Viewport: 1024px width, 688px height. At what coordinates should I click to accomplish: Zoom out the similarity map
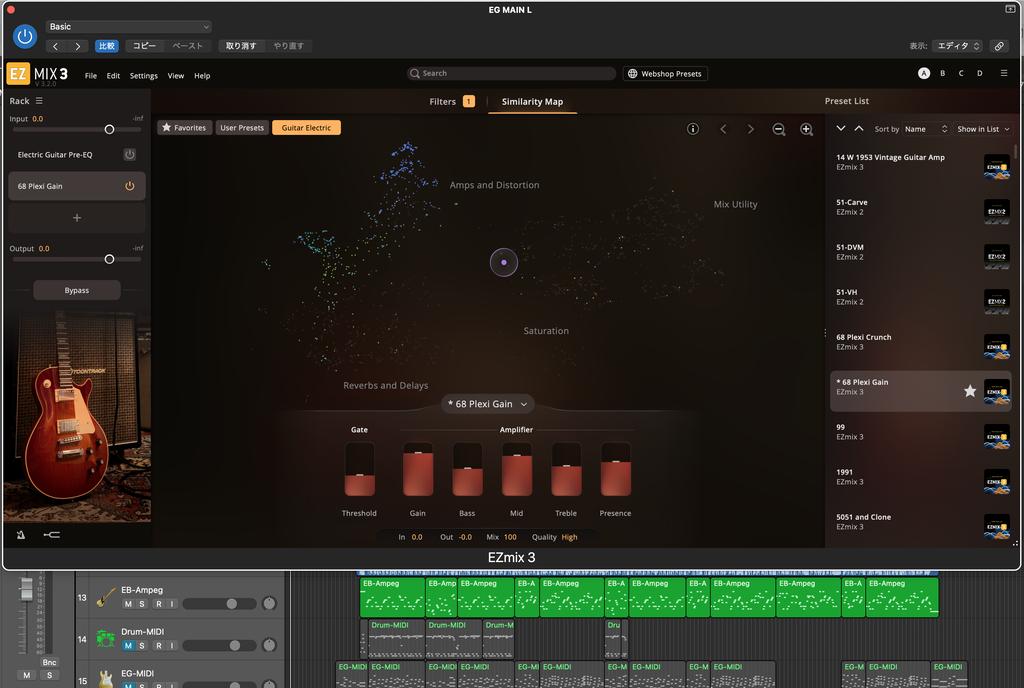coord(778,129)
